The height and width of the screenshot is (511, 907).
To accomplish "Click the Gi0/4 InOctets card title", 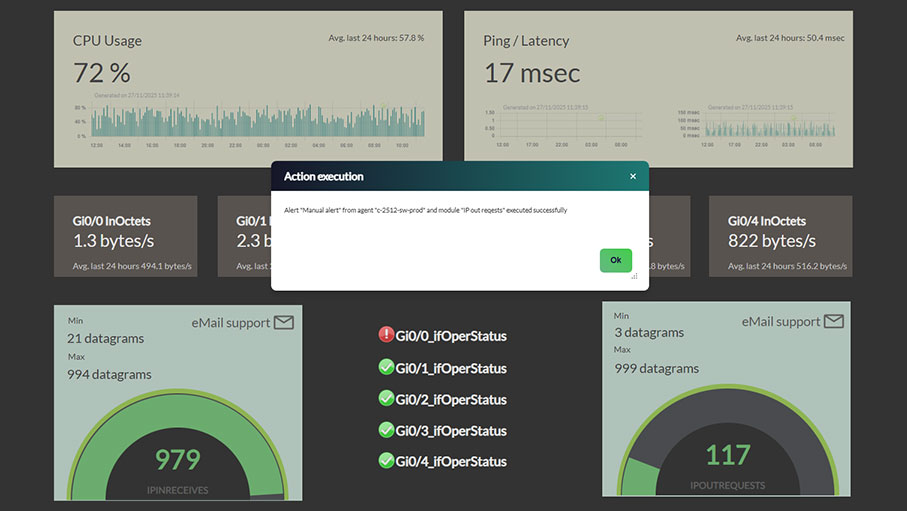I will [x=766, y=221].
